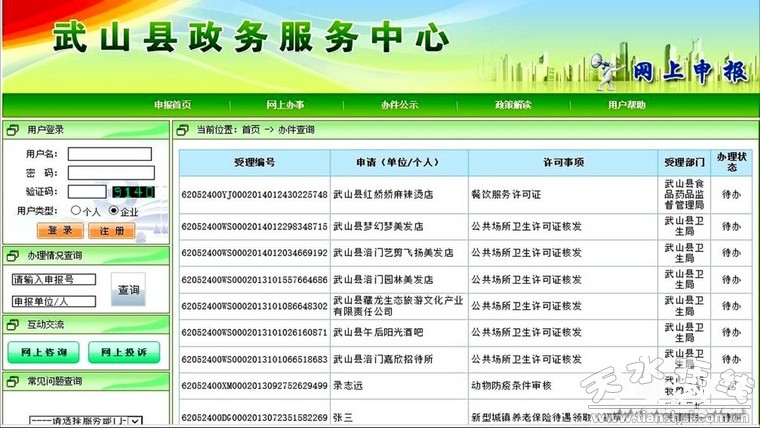The width and height of the screenshot is (760, 428).
Task: Go to 办件公示 in navigation bar
Action: 399,105
